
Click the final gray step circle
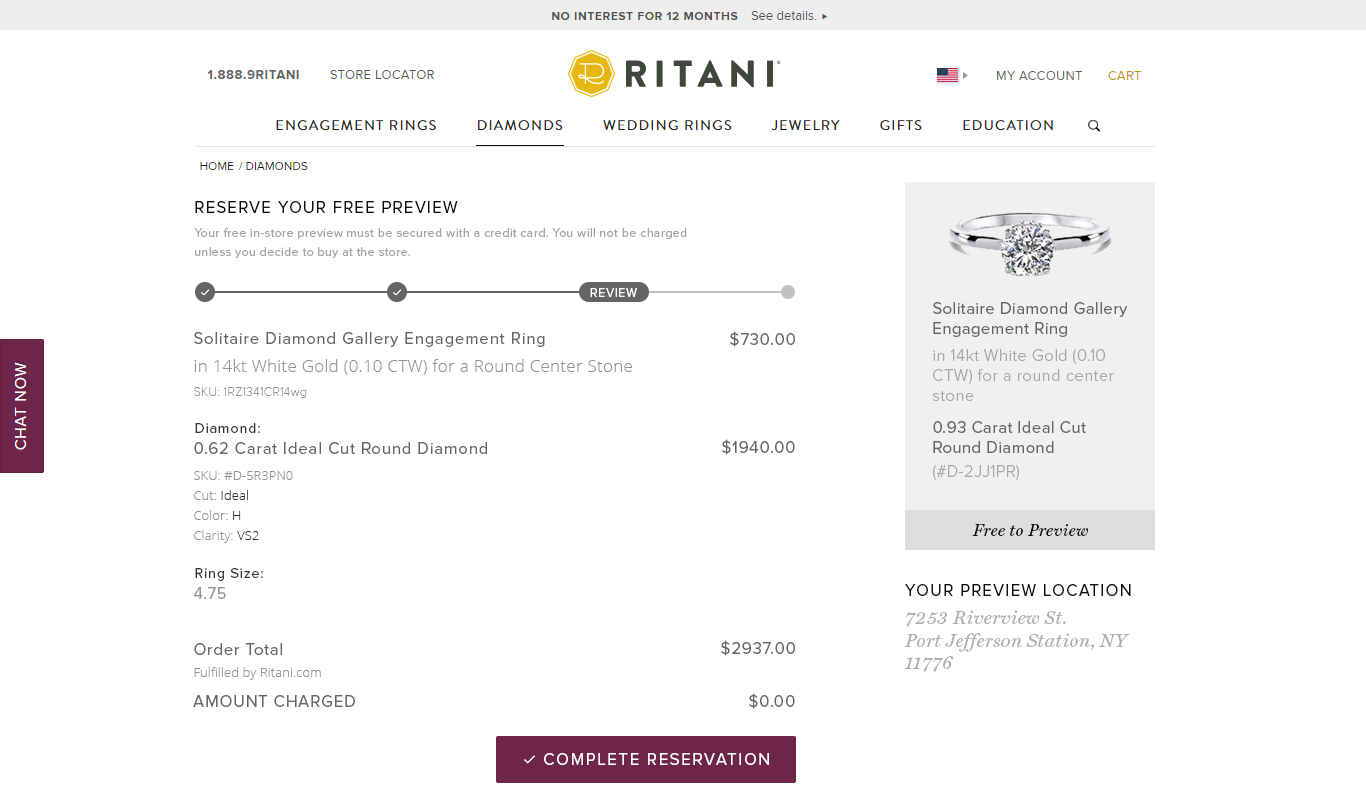click(787, 292)
